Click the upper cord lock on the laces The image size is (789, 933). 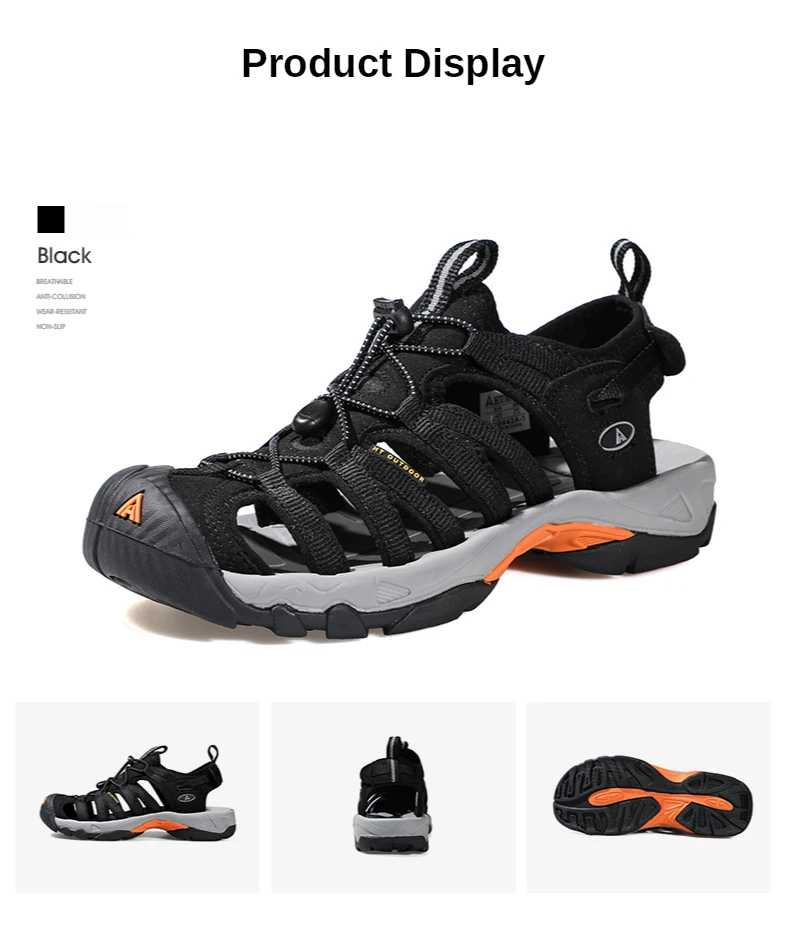(390, 315)
